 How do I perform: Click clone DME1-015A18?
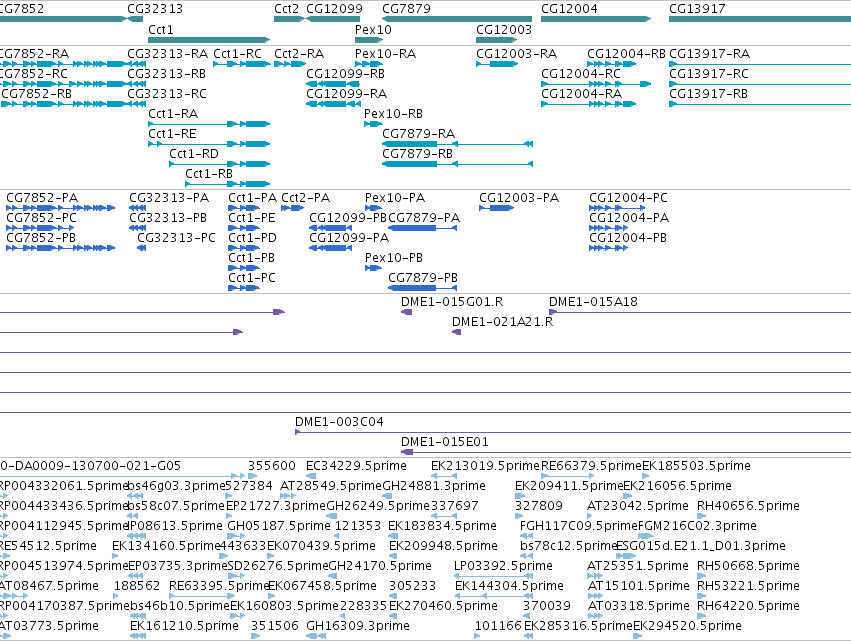pyautogui.click(x=700, y=312)
